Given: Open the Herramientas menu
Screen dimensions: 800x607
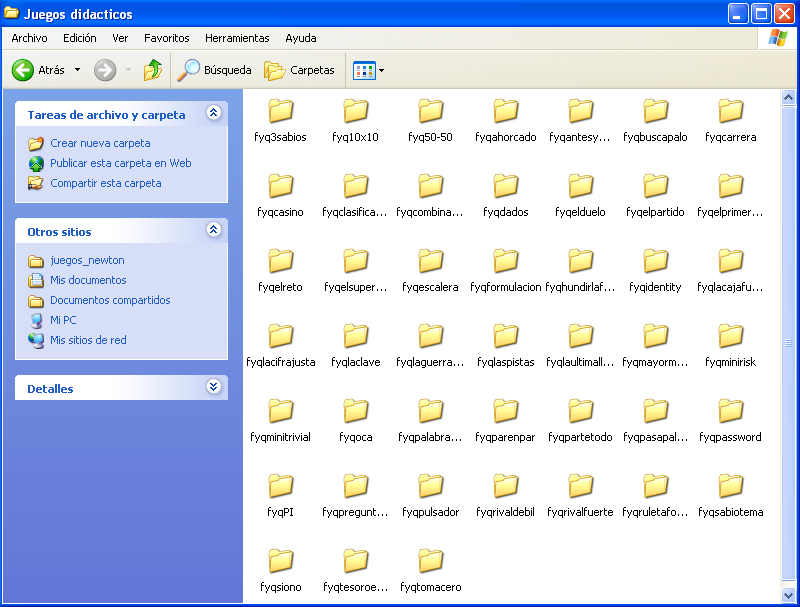Looking at the screenshot, I should click(237, 38).
